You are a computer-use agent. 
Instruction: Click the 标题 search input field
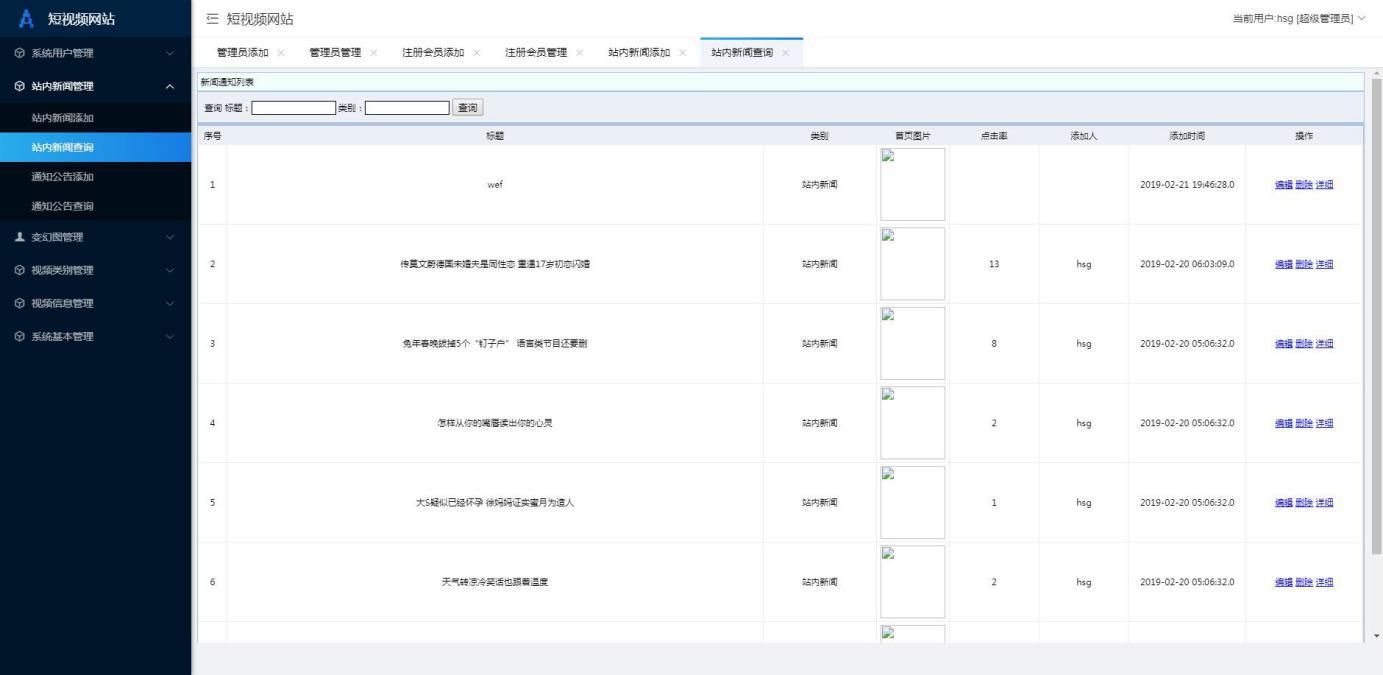tap(294, 107)
